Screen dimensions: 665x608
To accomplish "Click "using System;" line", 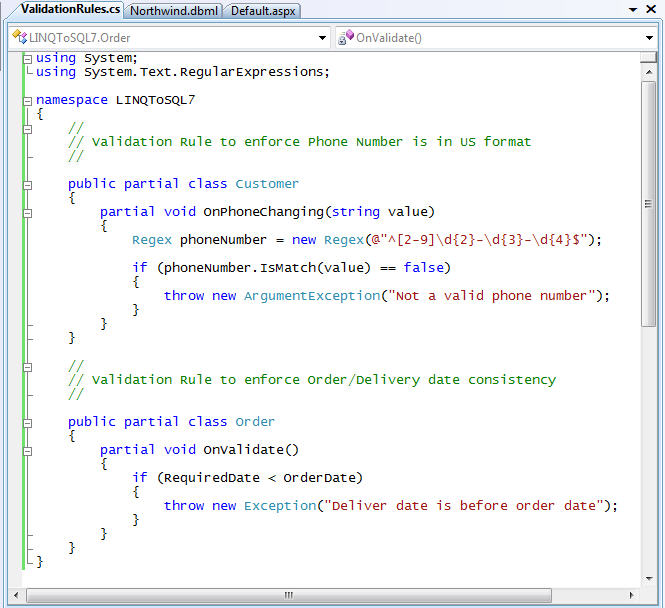I will tap(87, 58).
